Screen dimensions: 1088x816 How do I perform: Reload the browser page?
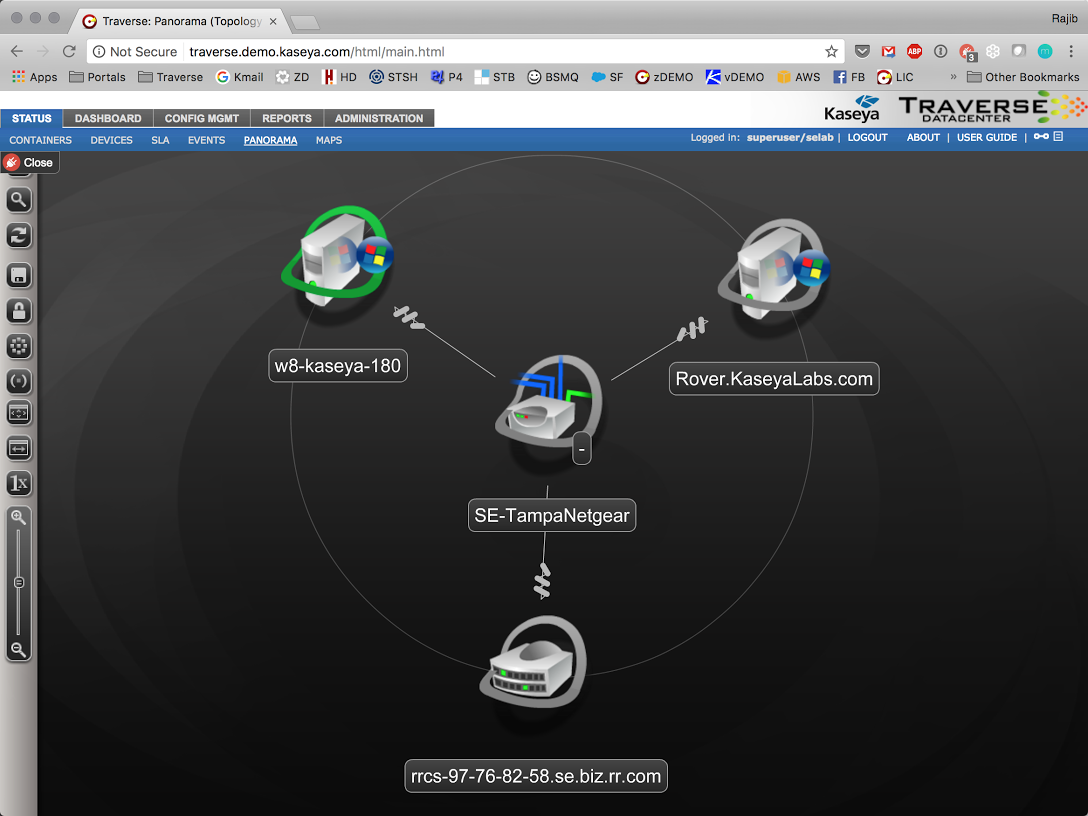click(x=69, y=51)
